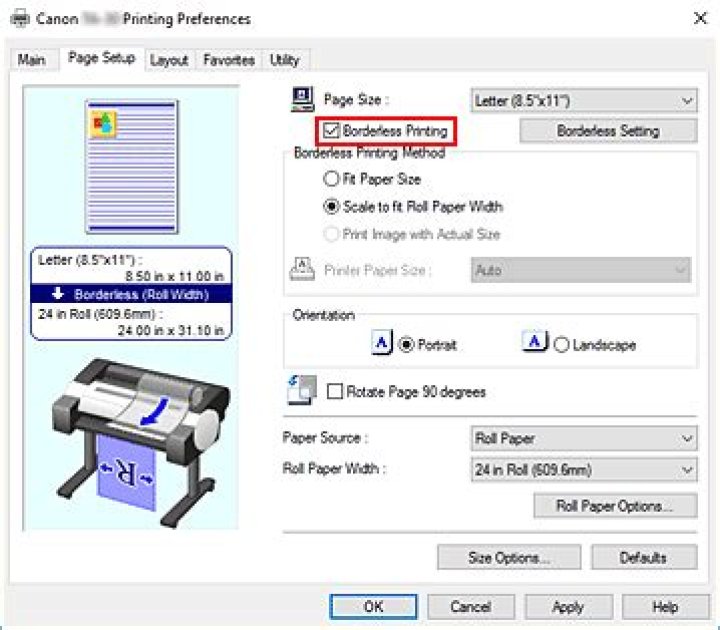Close the Printing Preferences dialog
This screenshot has width=720, height=630.
click(x=700, y=18)
